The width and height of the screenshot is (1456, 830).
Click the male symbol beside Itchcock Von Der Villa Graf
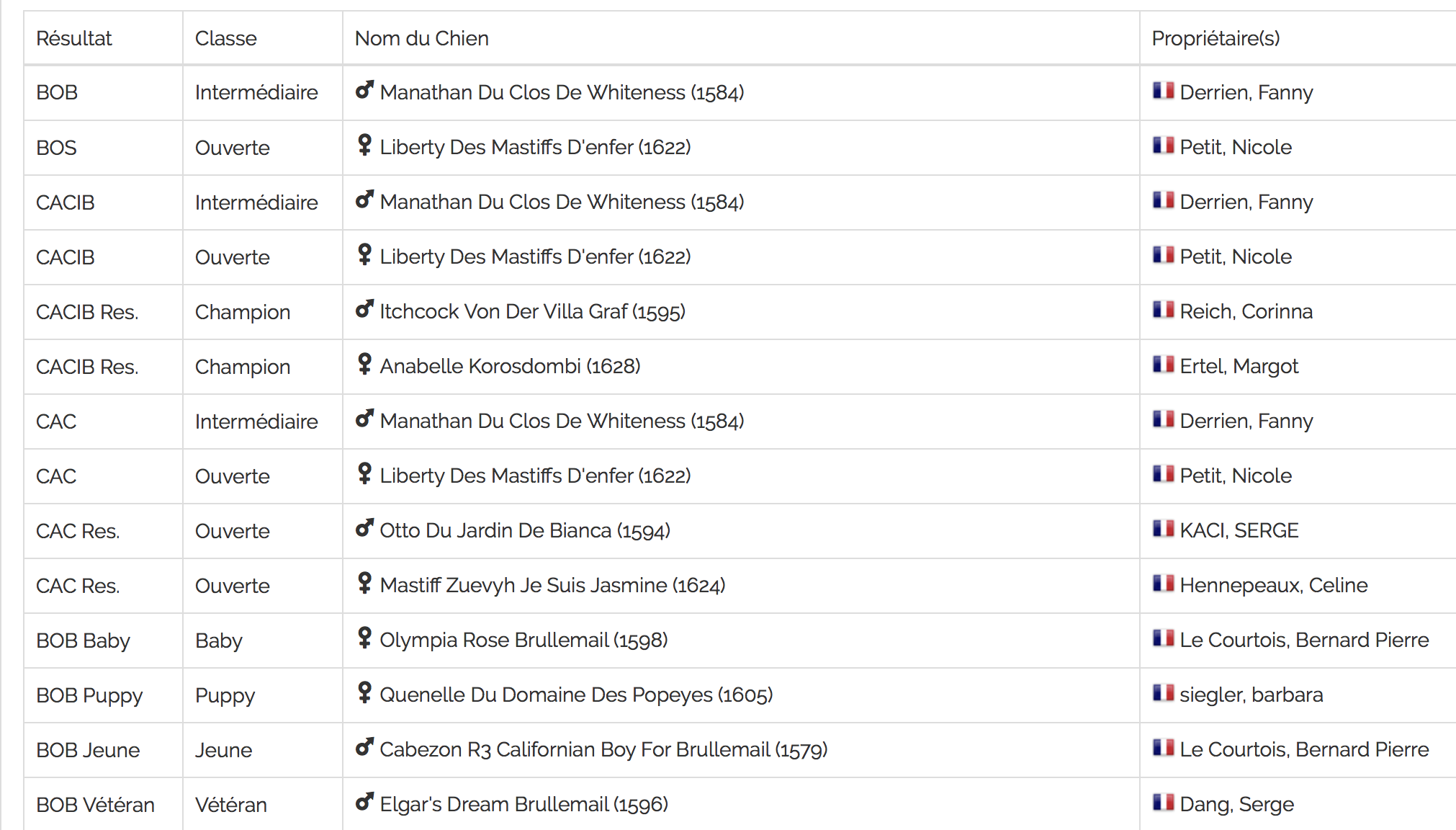pyautogui.click(x=364, y=309)
